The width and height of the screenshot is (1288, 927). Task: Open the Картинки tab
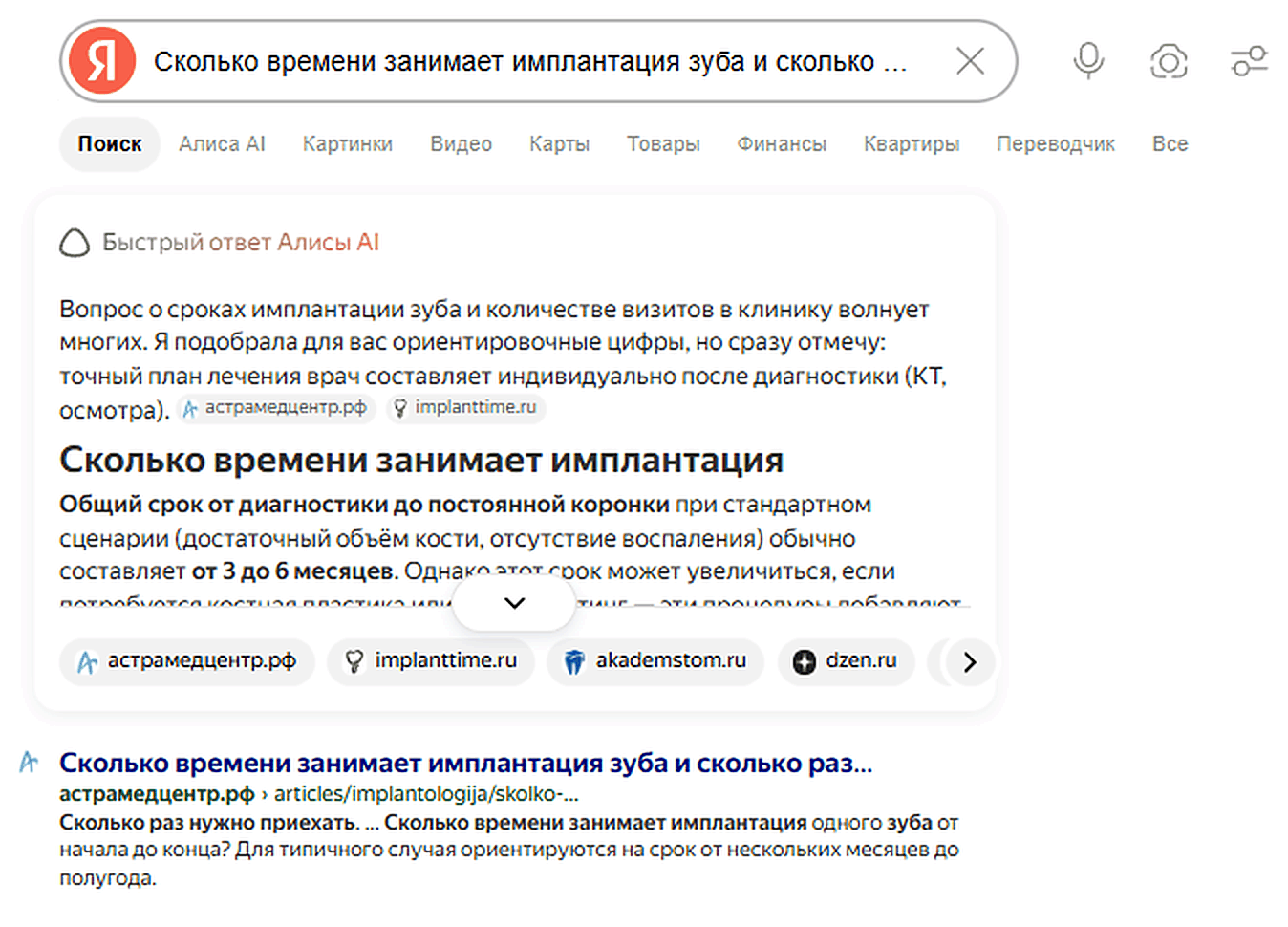point(348,144)
